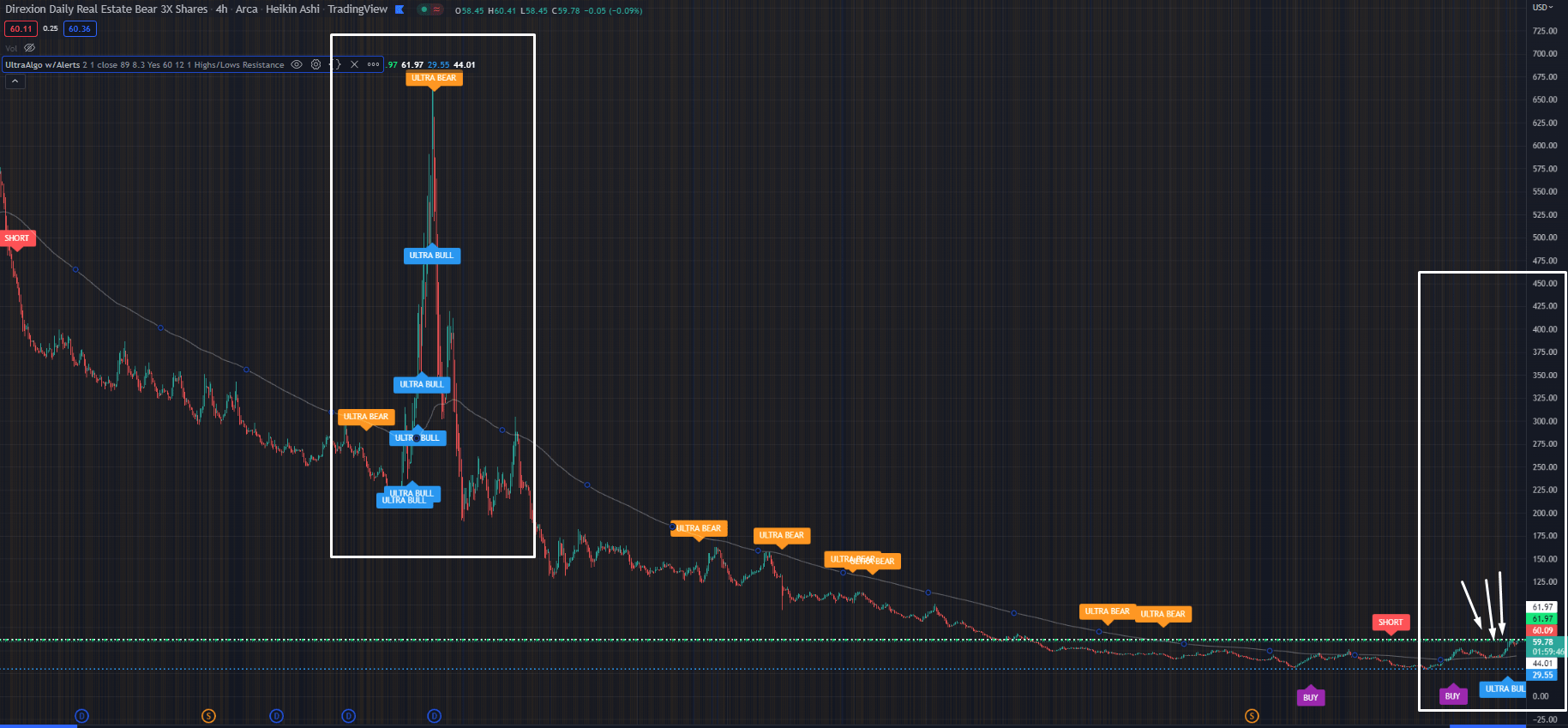1568x728 pixels.
Task: Click the red 60.11 sell price button
Action: [21, 28]
